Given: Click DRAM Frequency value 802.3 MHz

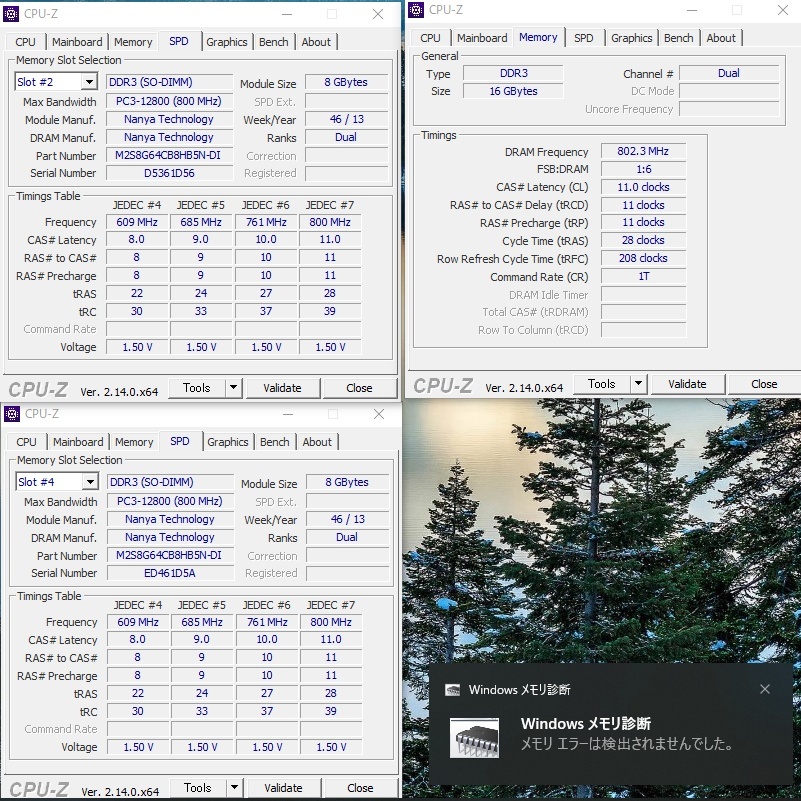Looking at the screenshot, I should [x=643, y=151].
